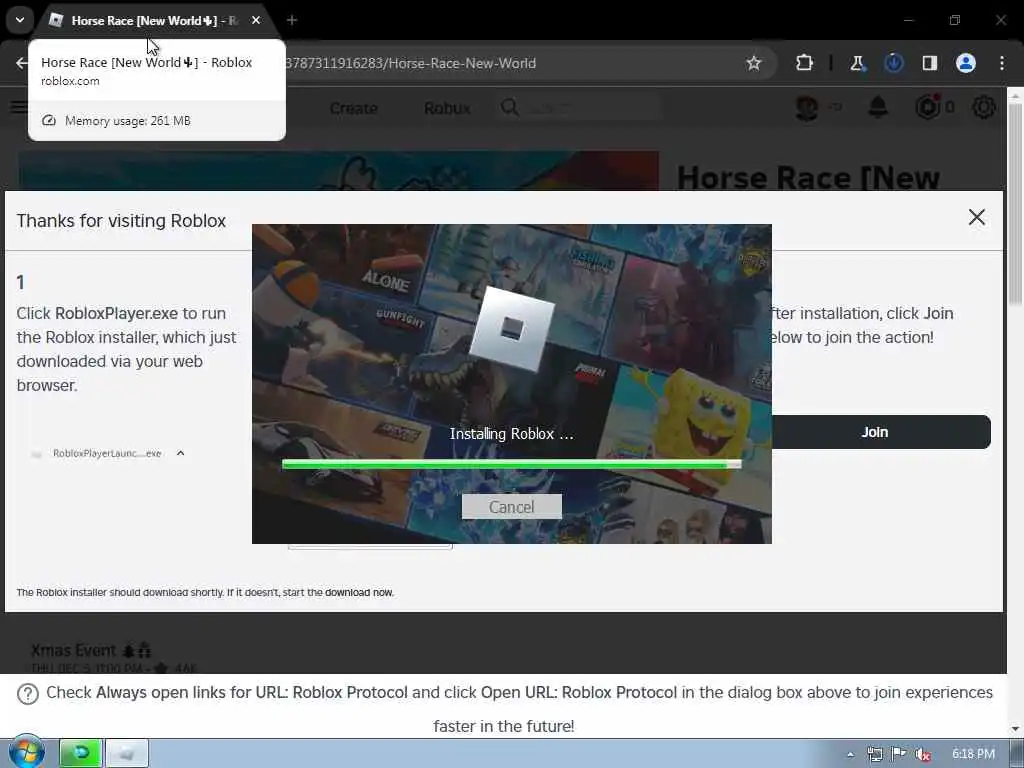Show hidden tray icons arrow
Screen dimensions: 1024x768
850,754
